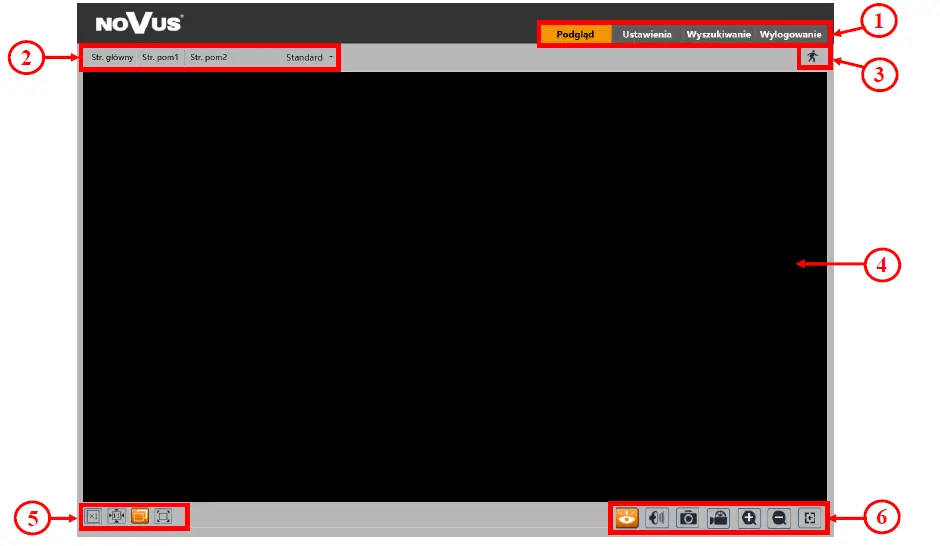
Task: Open the Wyszukiwanie tab
Action: click(x=718, y=34)
